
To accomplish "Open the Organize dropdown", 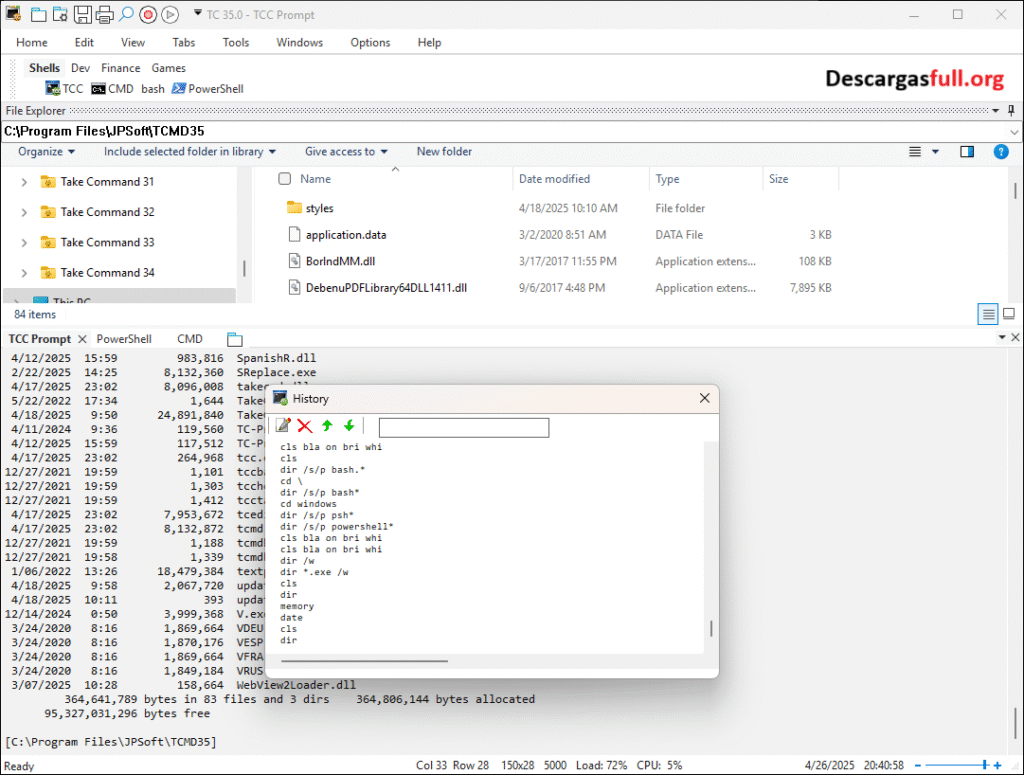I will (x=46, y=151).
